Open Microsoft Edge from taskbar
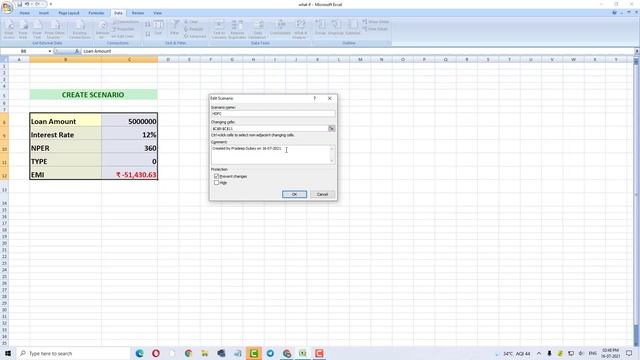Viewport: 640px width, 360px height. tap(140, 353)
